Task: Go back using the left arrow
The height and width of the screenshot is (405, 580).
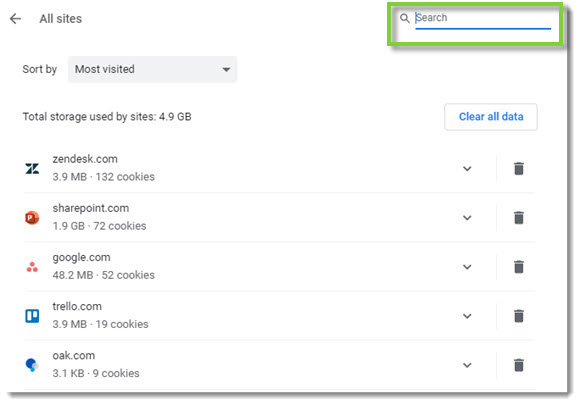Action: 16,18
